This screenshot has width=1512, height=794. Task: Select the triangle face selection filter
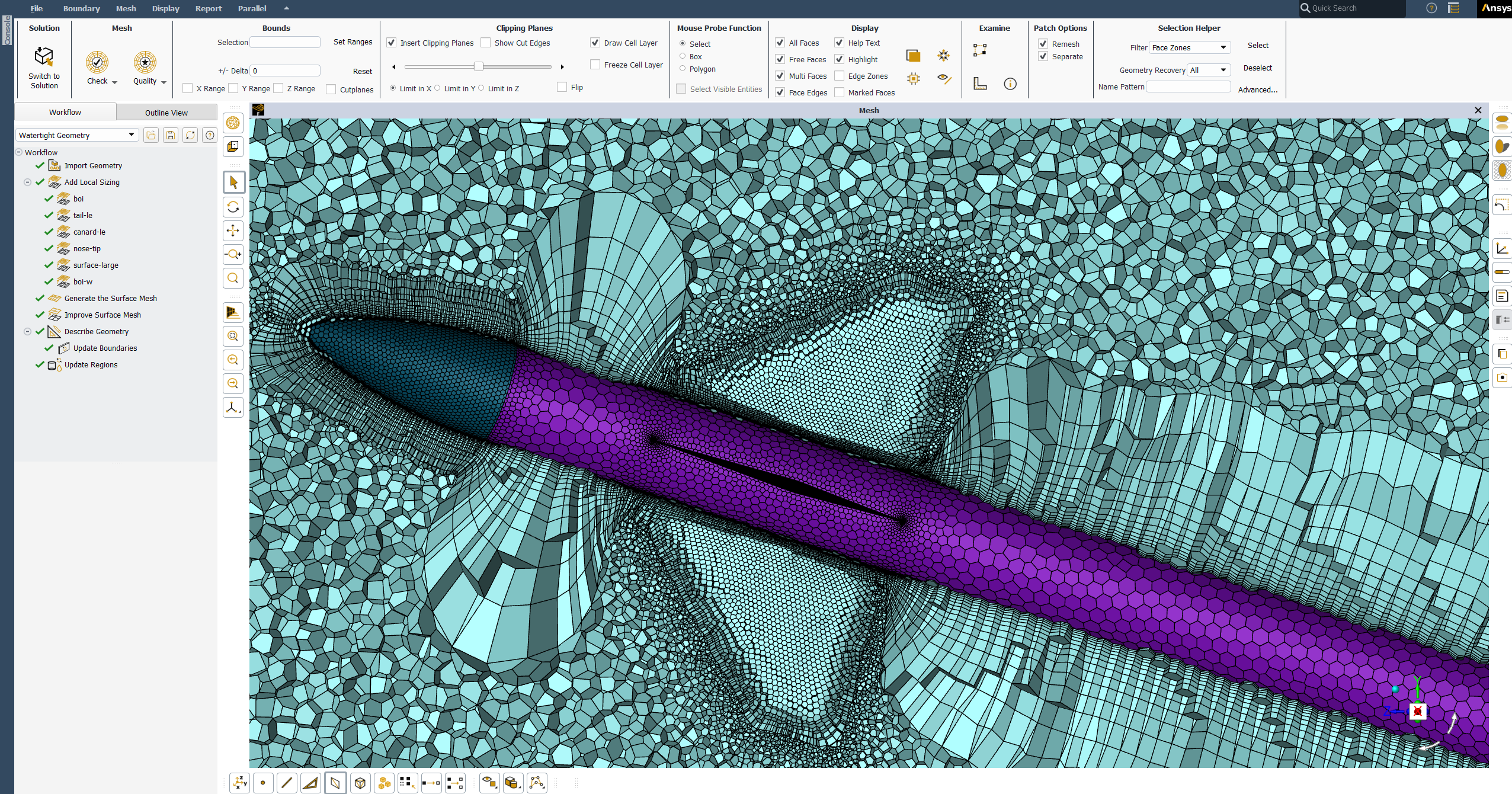pyautogui.click(x=310, y=783)
